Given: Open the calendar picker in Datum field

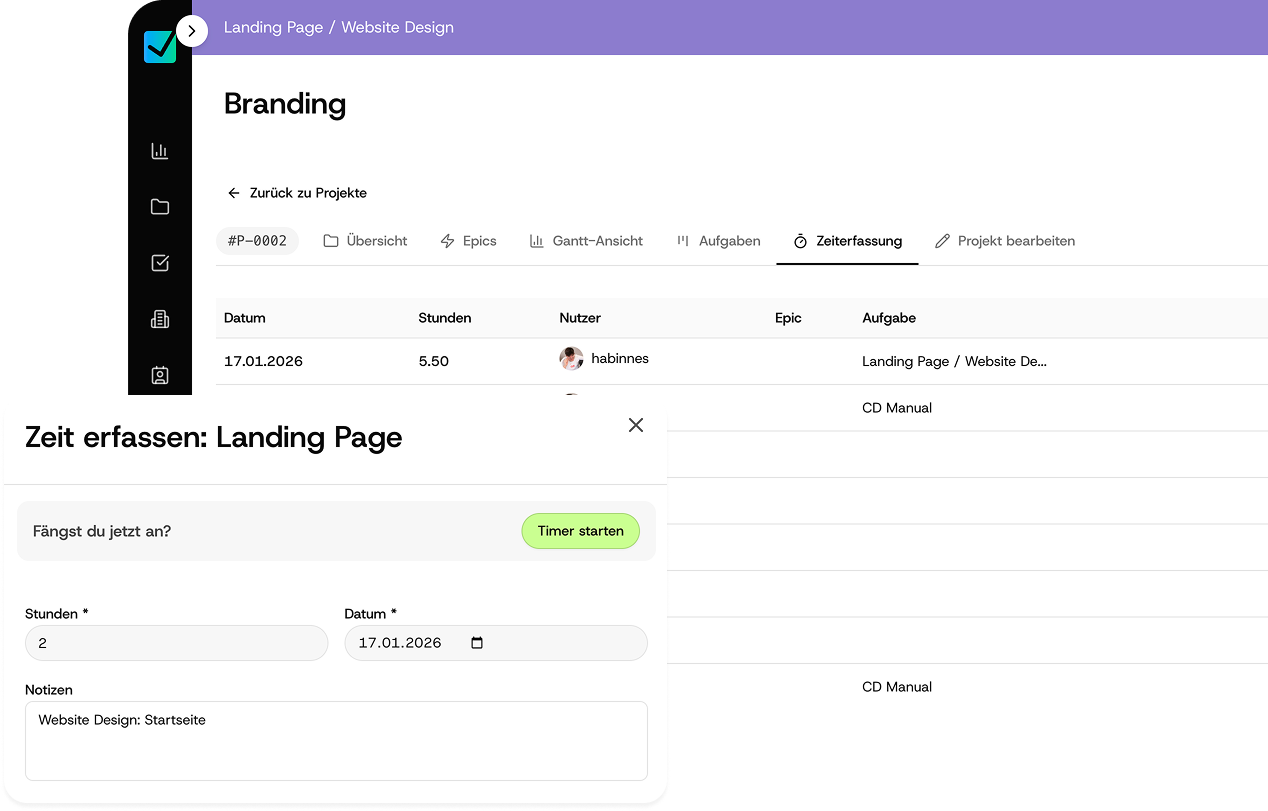Looking at the screenshot, I should (x=477, y=643).
